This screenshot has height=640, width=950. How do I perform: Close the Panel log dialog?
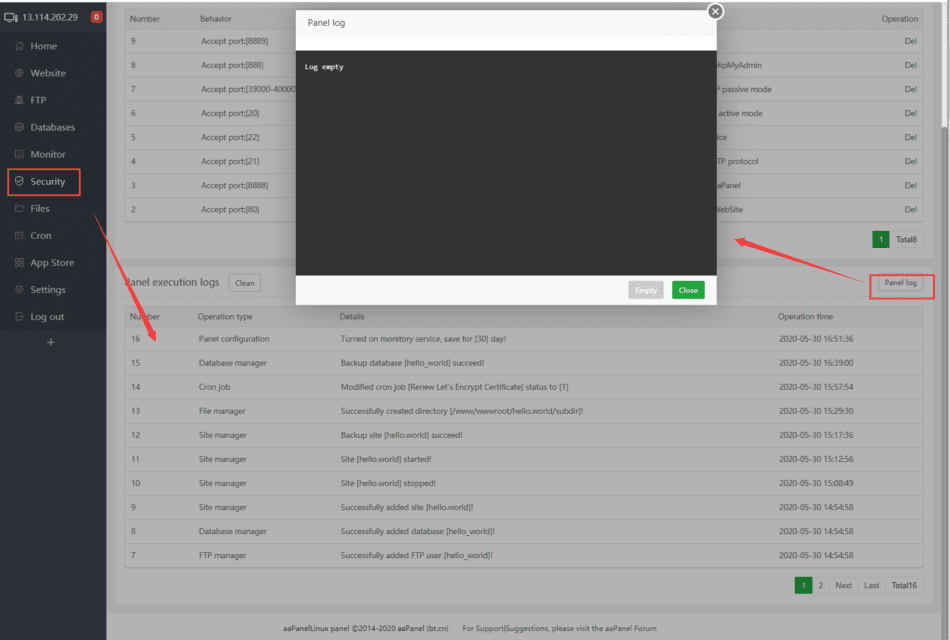(x=714, y=11)
